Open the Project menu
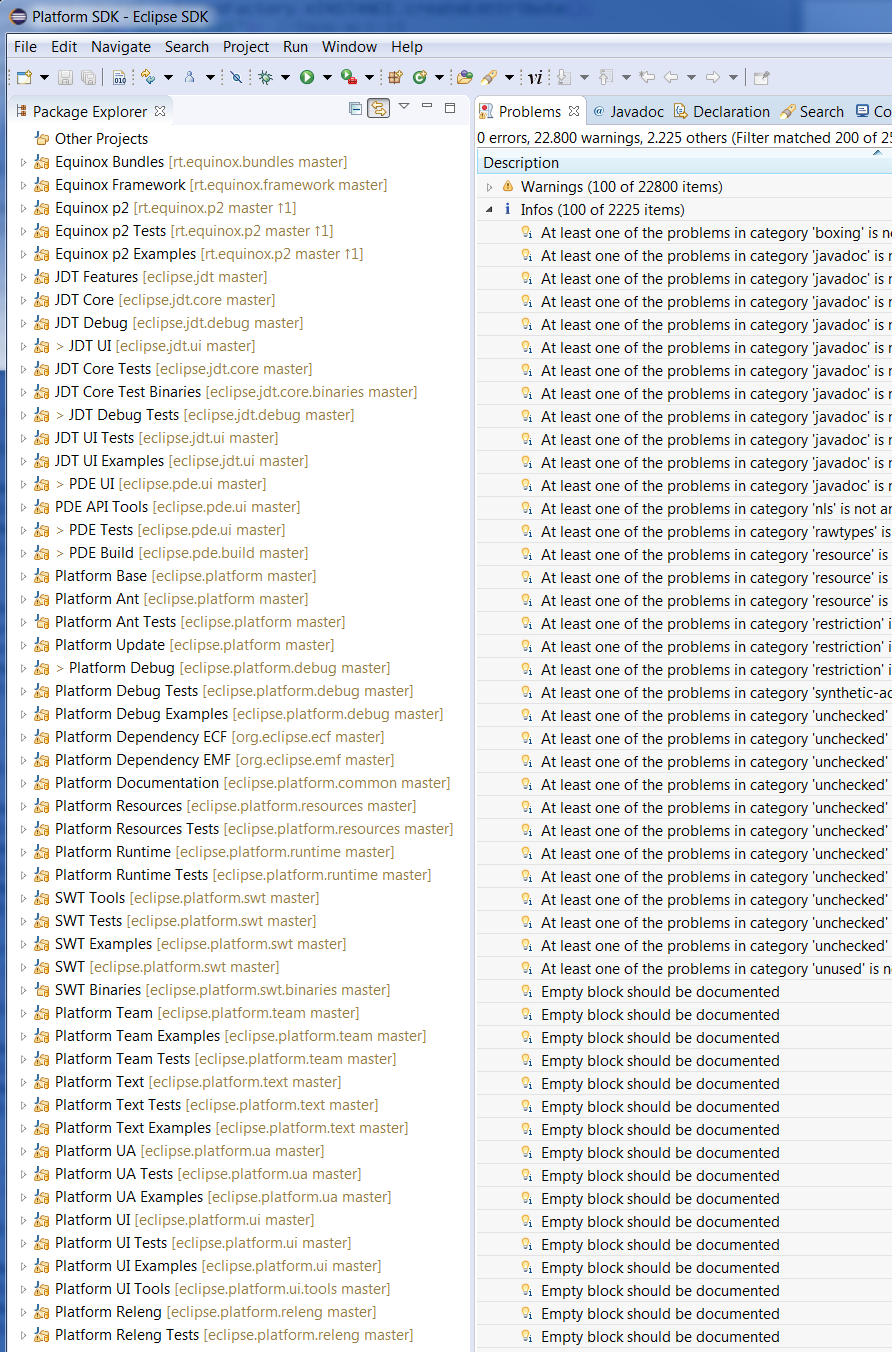 [246, 47]
